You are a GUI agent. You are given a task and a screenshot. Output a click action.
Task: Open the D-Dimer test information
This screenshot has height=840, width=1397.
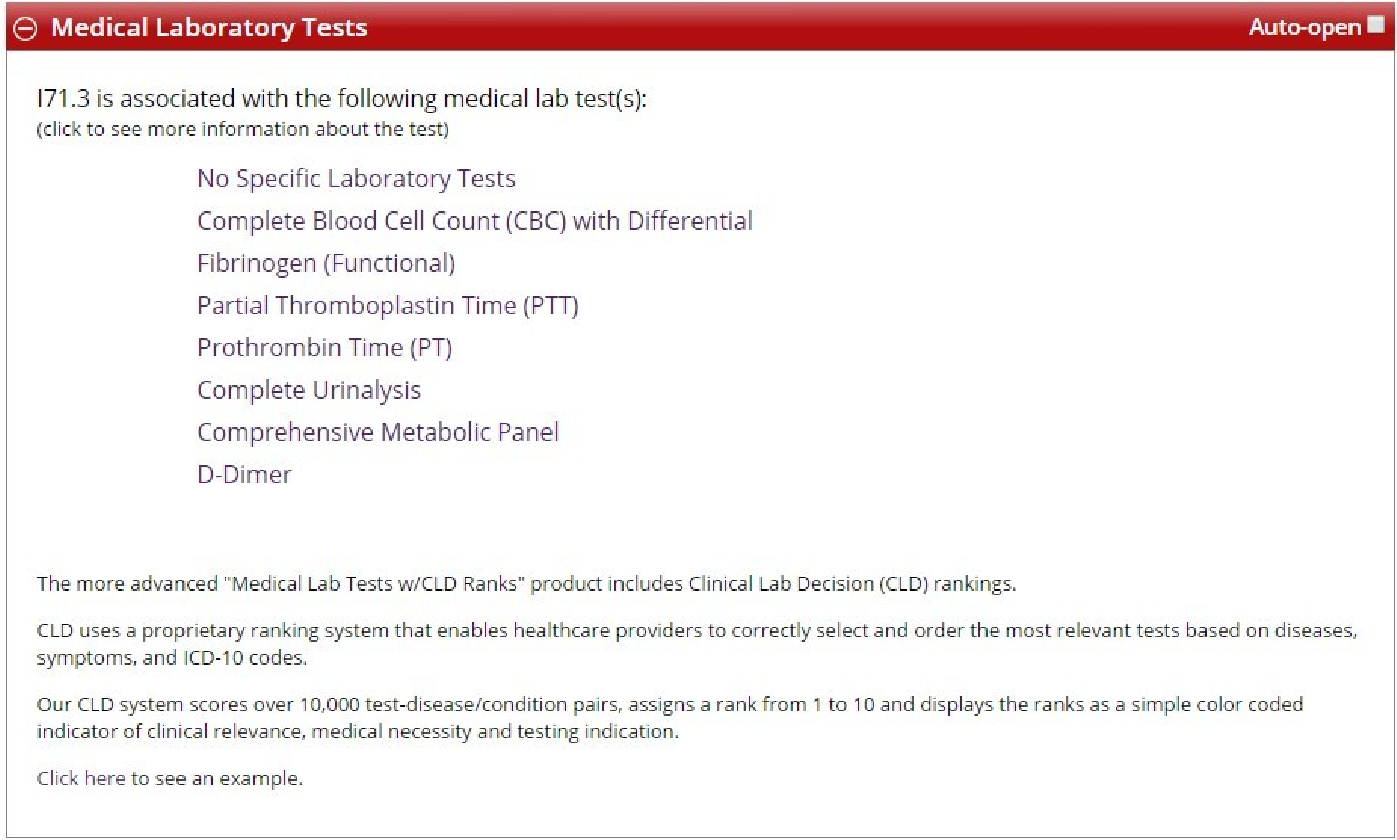(243, 475)
